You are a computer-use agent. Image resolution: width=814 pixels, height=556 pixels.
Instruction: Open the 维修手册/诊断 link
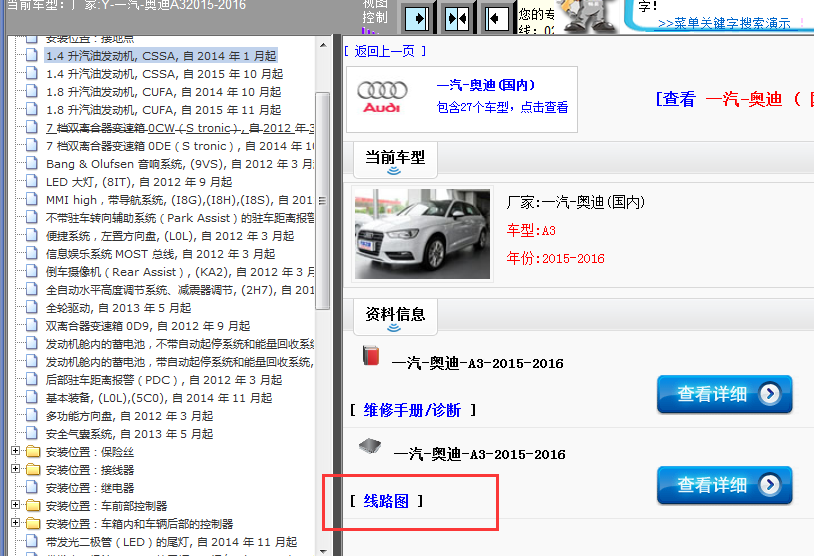412,411
